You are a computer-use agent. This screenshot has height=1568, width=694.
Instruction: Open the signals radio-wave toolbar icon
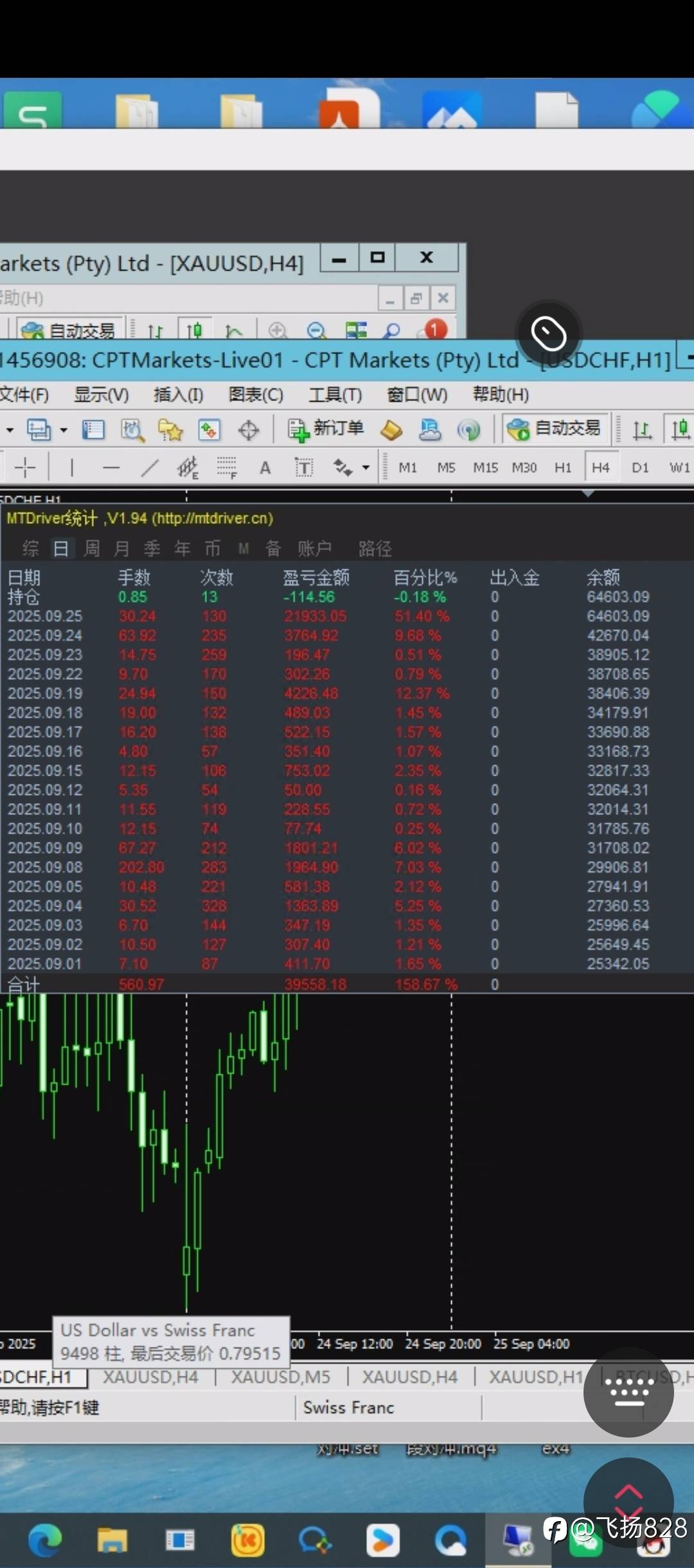click(468, 429)
